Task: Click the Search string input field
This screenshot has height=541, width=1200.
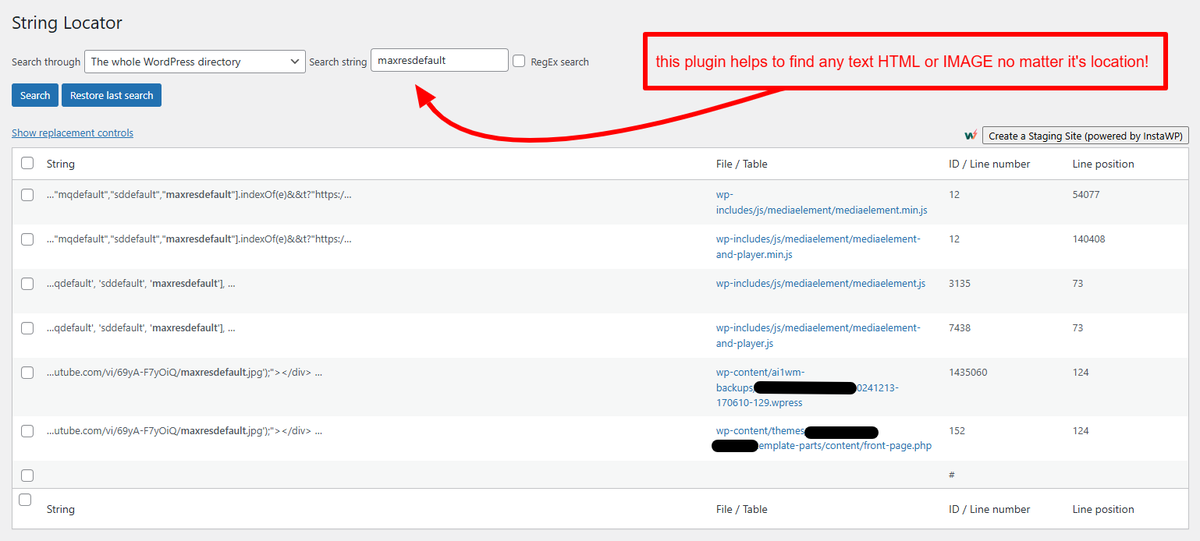Action: 440,60
